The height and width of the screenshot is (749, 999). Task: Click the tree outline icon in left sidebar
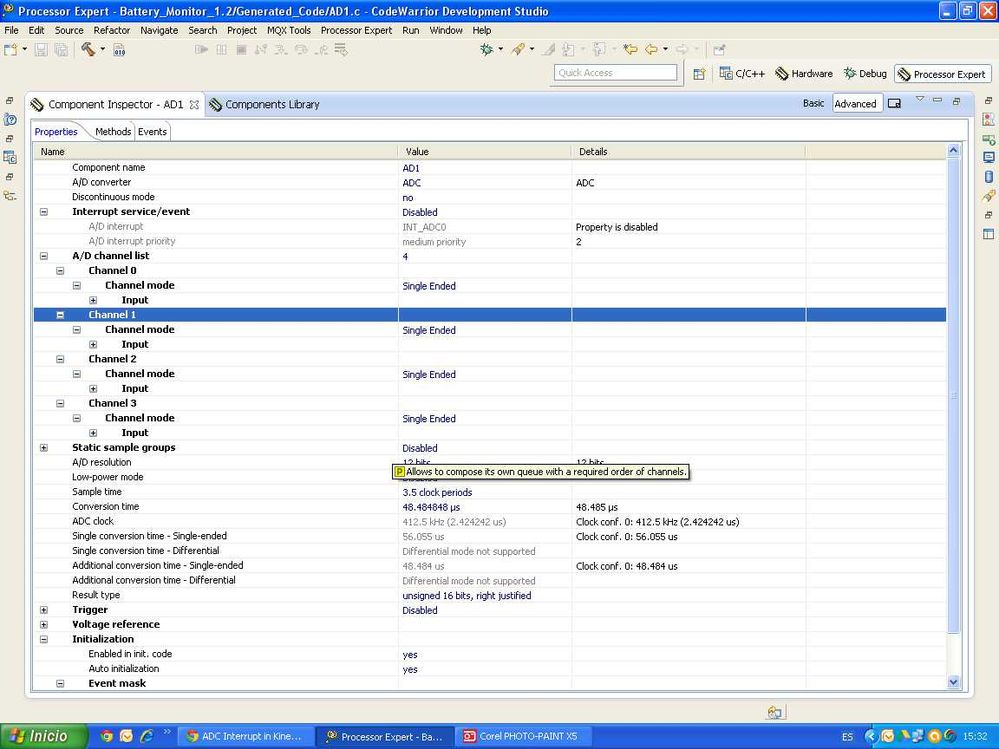pyautogui.click(x=10, y=196)
